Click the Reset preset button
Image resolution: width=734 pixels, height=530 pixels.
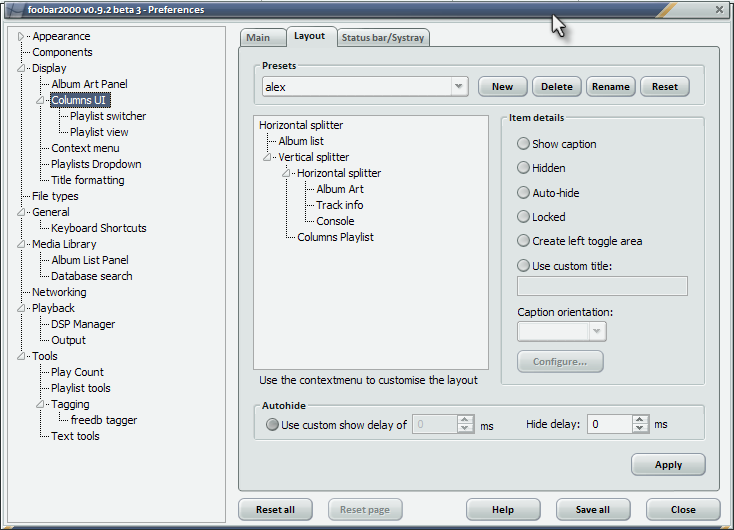click(665, 87)
